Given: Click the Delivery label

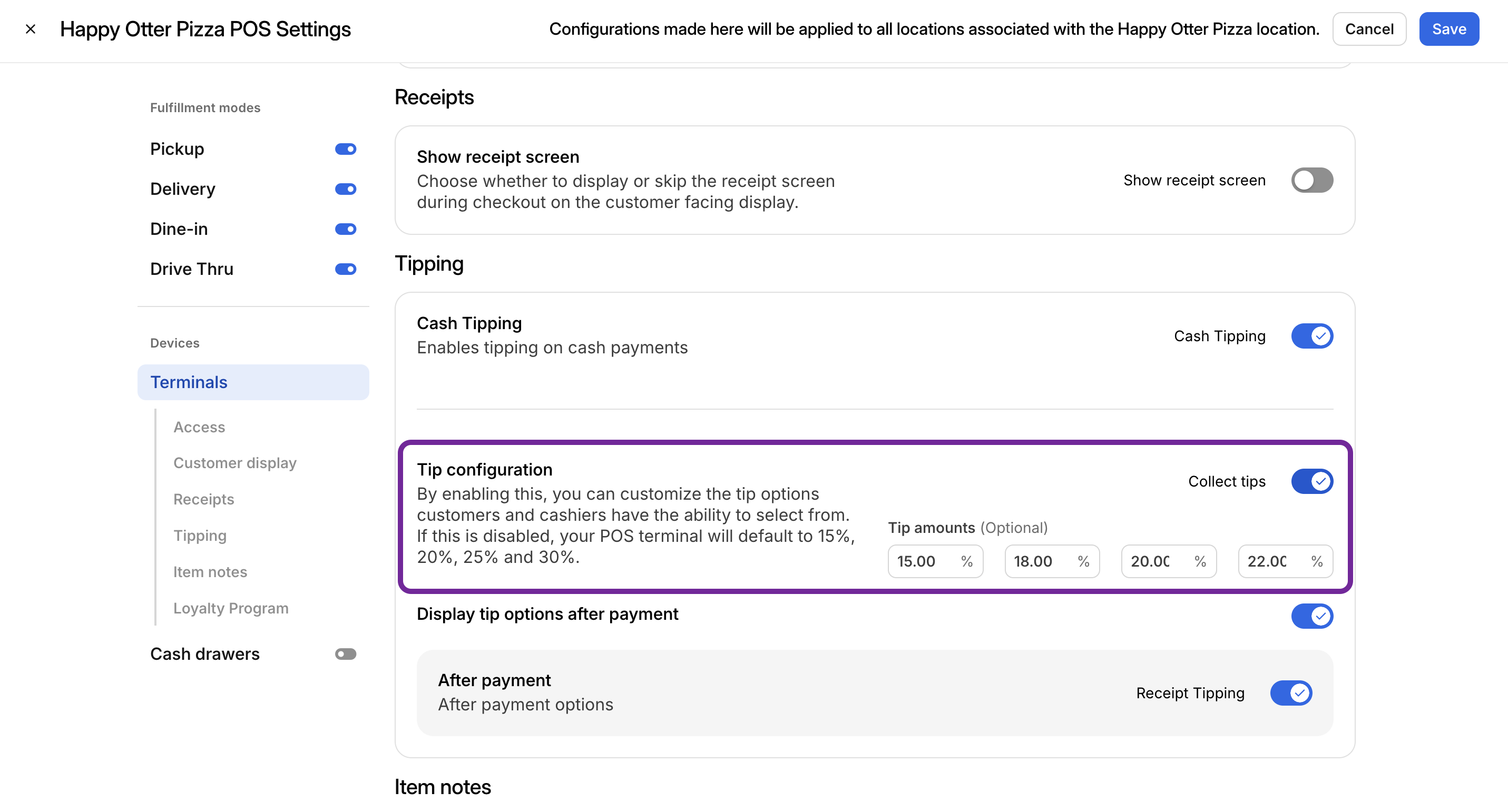Looking at the screenshot, I should coord(183,189).
